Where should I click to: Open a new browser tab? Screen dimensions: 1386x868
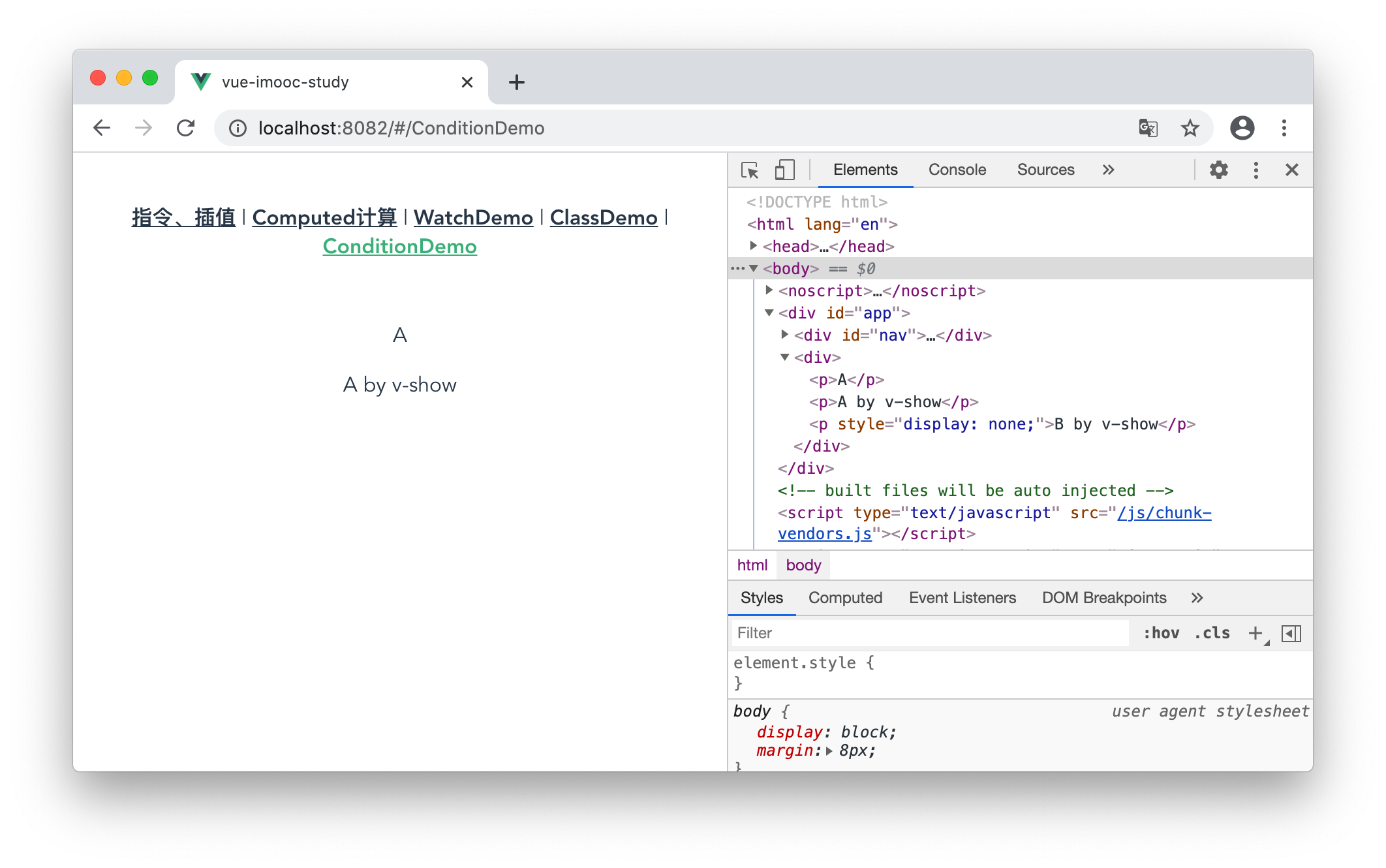tap(516, 82)
